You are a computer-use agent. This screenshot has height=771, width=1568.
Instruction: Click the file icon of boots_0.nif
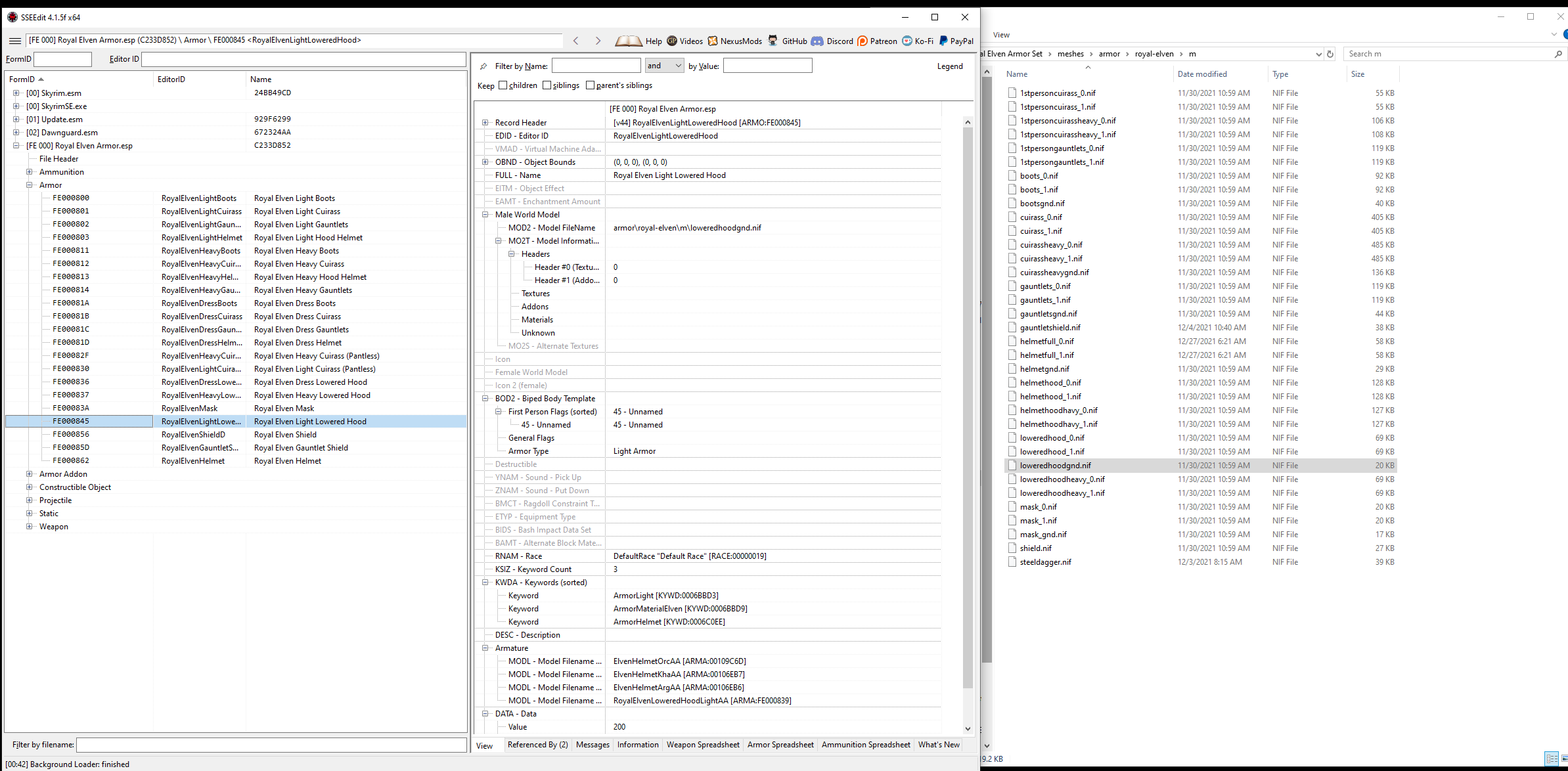(1012, 176)
